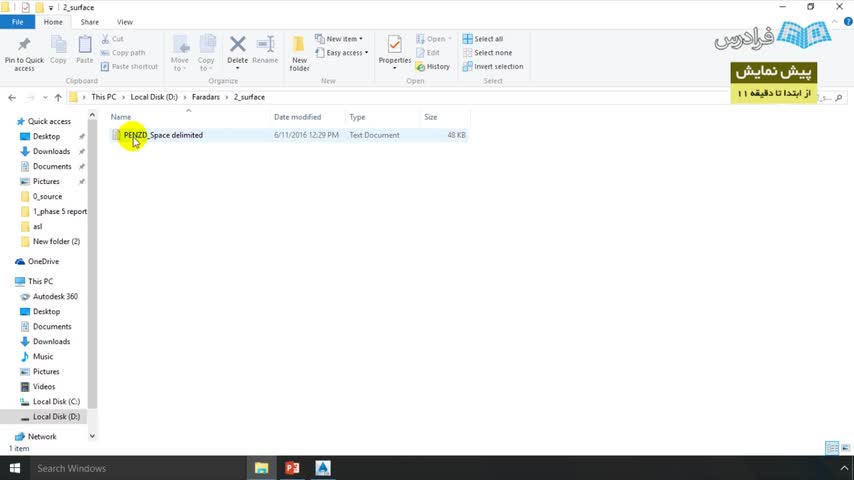
Task: Open the AutoCAD taskbar app
Action: click(322, 468)
